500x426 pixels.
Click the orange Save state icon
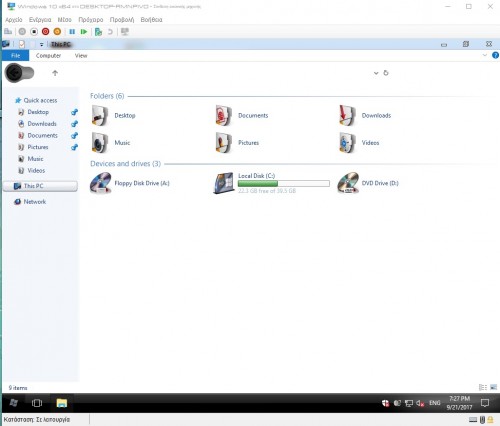click(57, 32)
